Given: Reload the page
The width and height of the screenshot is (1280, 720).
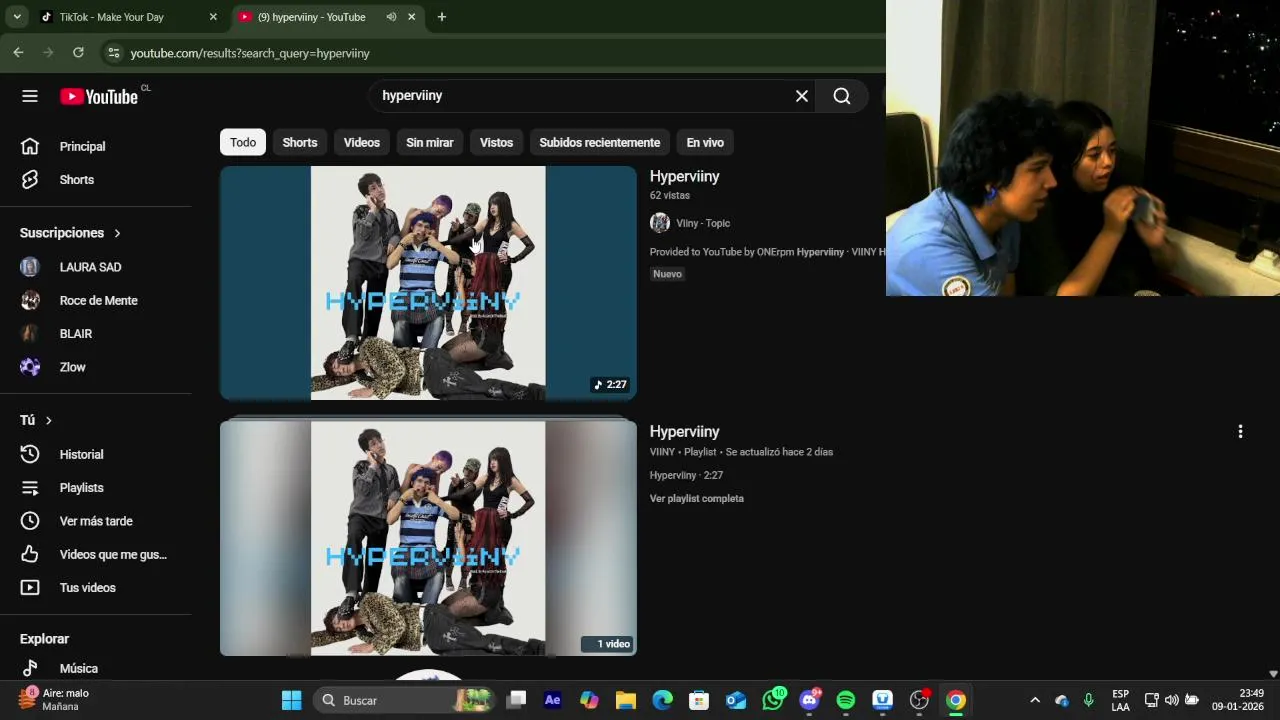Looking at the screenshot, I should click(x=78, y=53).
